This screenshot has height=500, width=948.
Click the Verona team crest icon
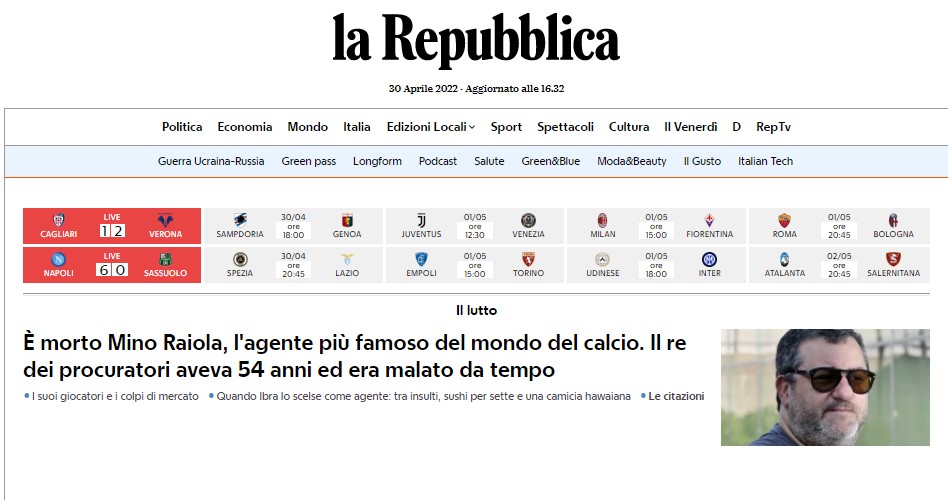[x=166, y=220]
